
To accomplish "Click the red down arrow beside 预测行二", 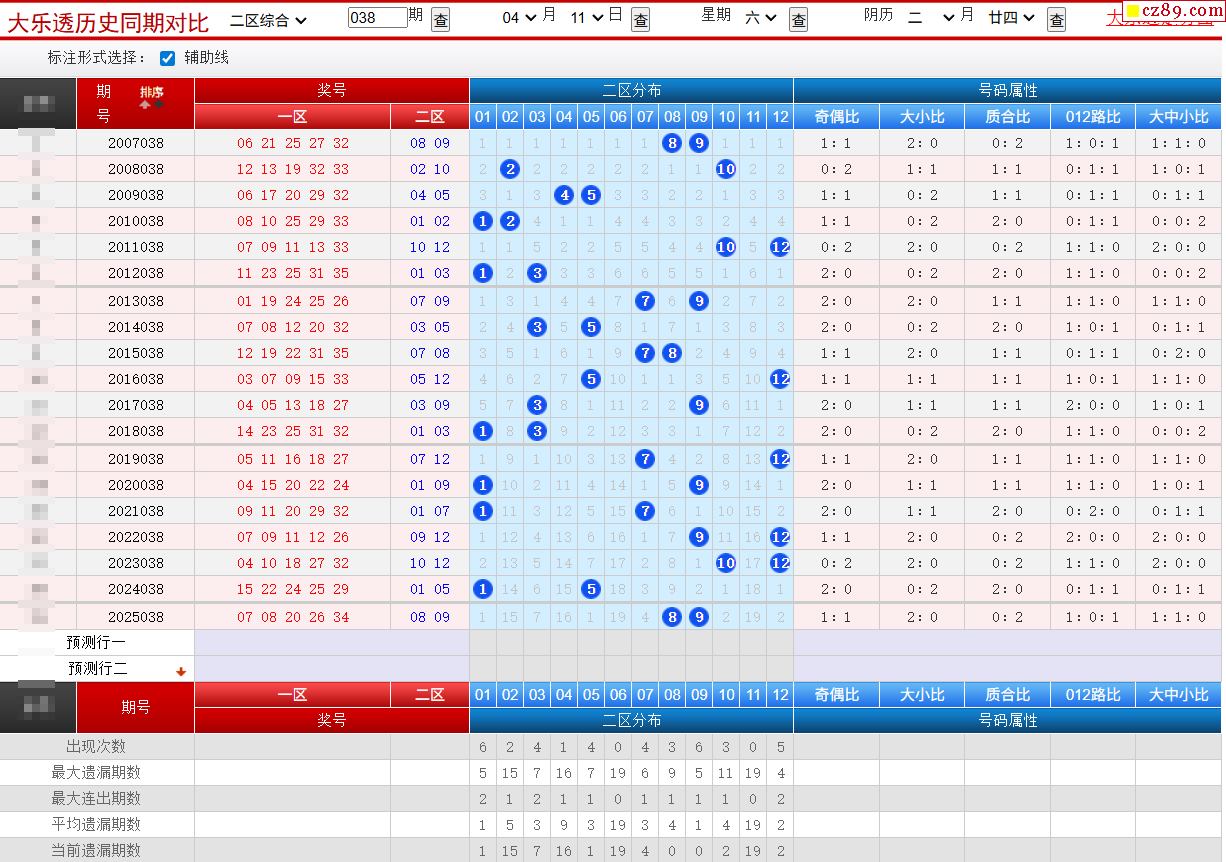I will [x=181, y=671].
